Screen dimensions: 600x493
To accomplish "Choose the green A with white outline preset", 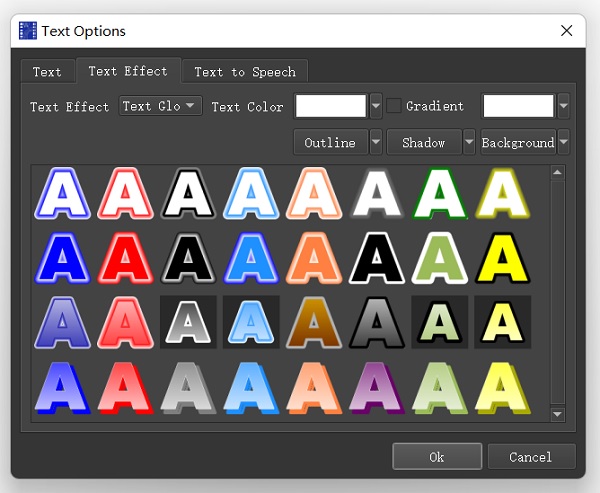I will [440, 258].
